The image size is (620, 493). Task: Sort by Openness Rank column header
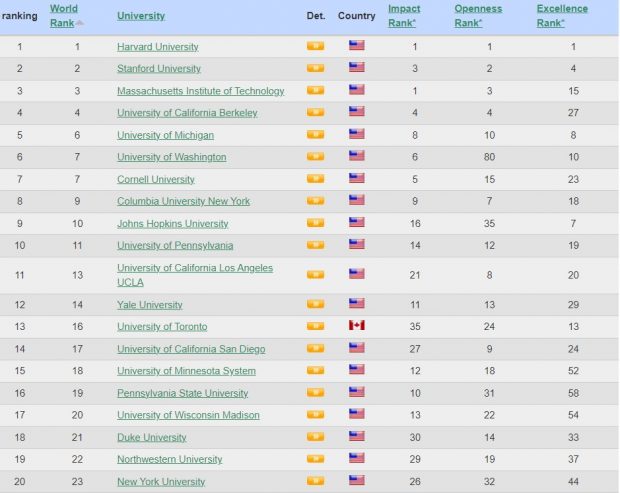[478, 16]
